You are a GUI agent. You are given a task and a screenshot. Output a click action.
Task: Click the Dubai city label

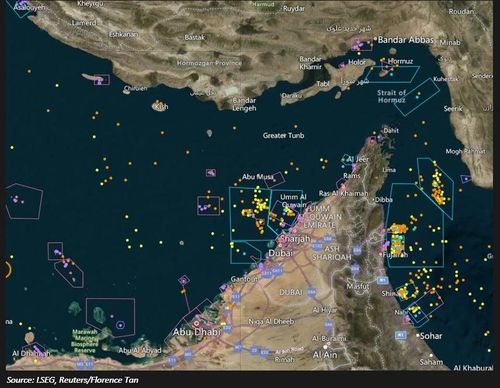(x=281, y=253)
